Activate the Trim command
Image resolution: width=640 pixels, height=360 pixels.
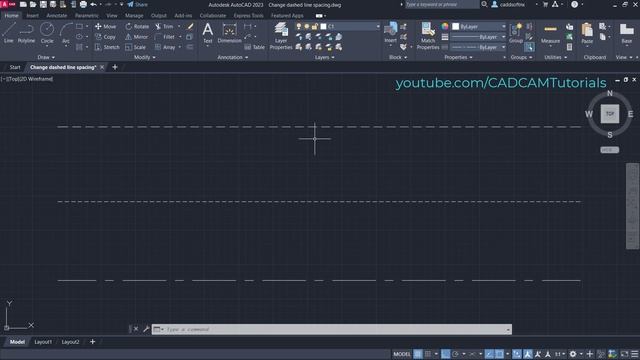164,27
